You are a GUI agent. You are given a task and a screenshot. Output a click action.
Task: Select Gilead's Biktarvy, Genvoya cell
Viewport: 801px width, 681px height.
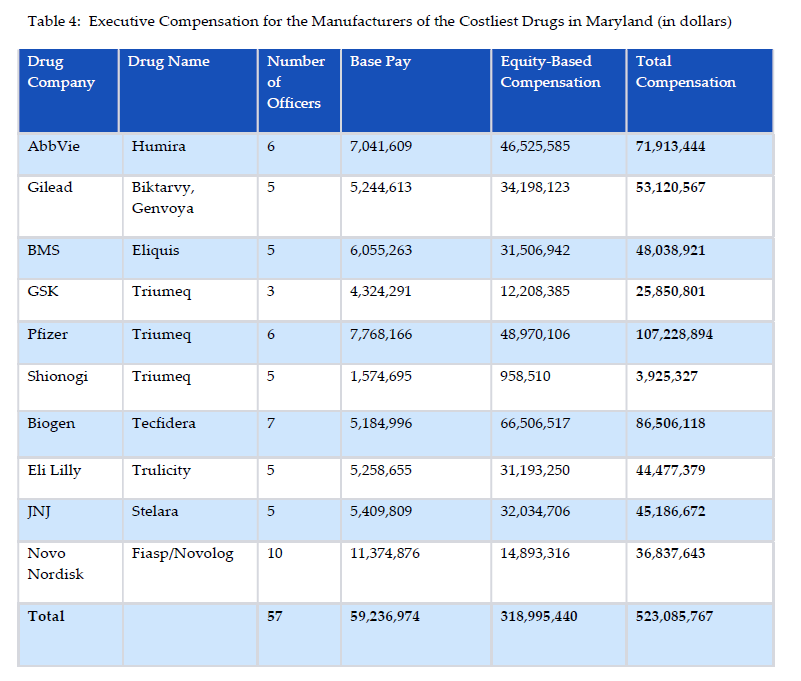pyautogui.click(x=162, y=198)
